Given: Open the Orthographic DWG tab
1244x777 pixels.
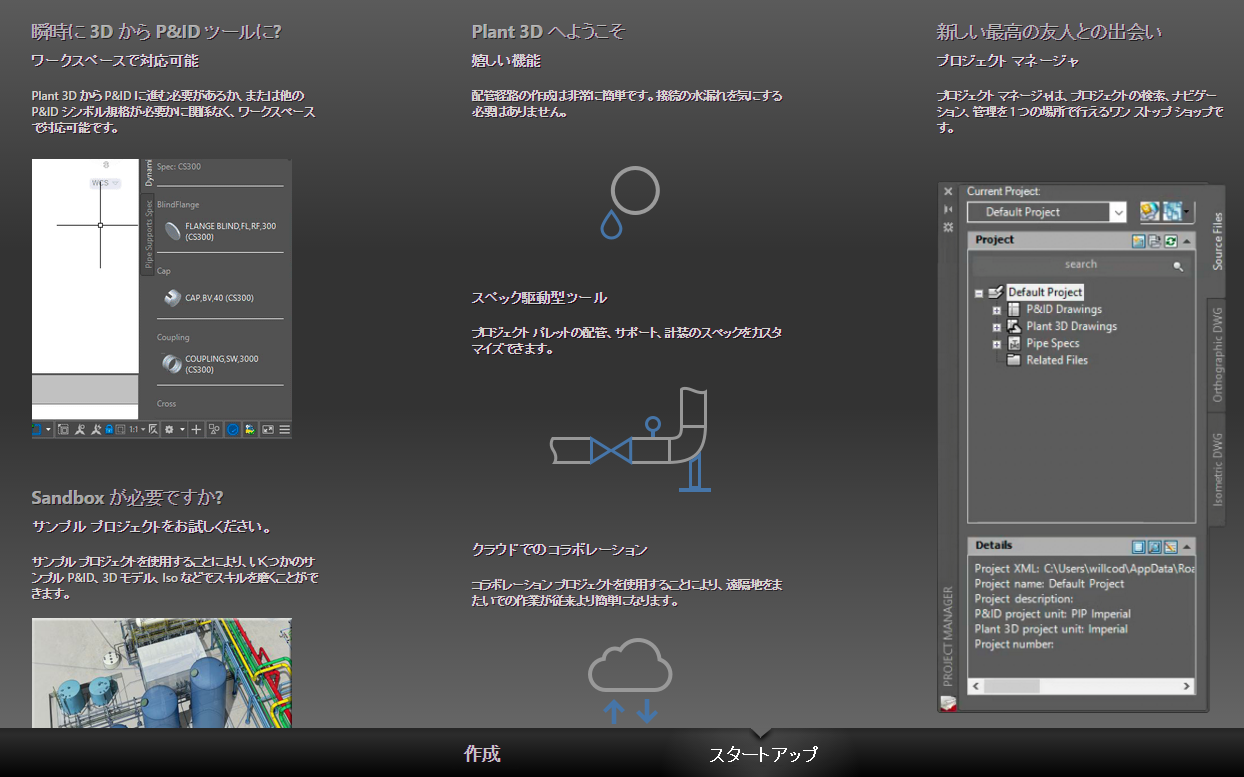Looking at the screenshot, I should coord(1218,354).
